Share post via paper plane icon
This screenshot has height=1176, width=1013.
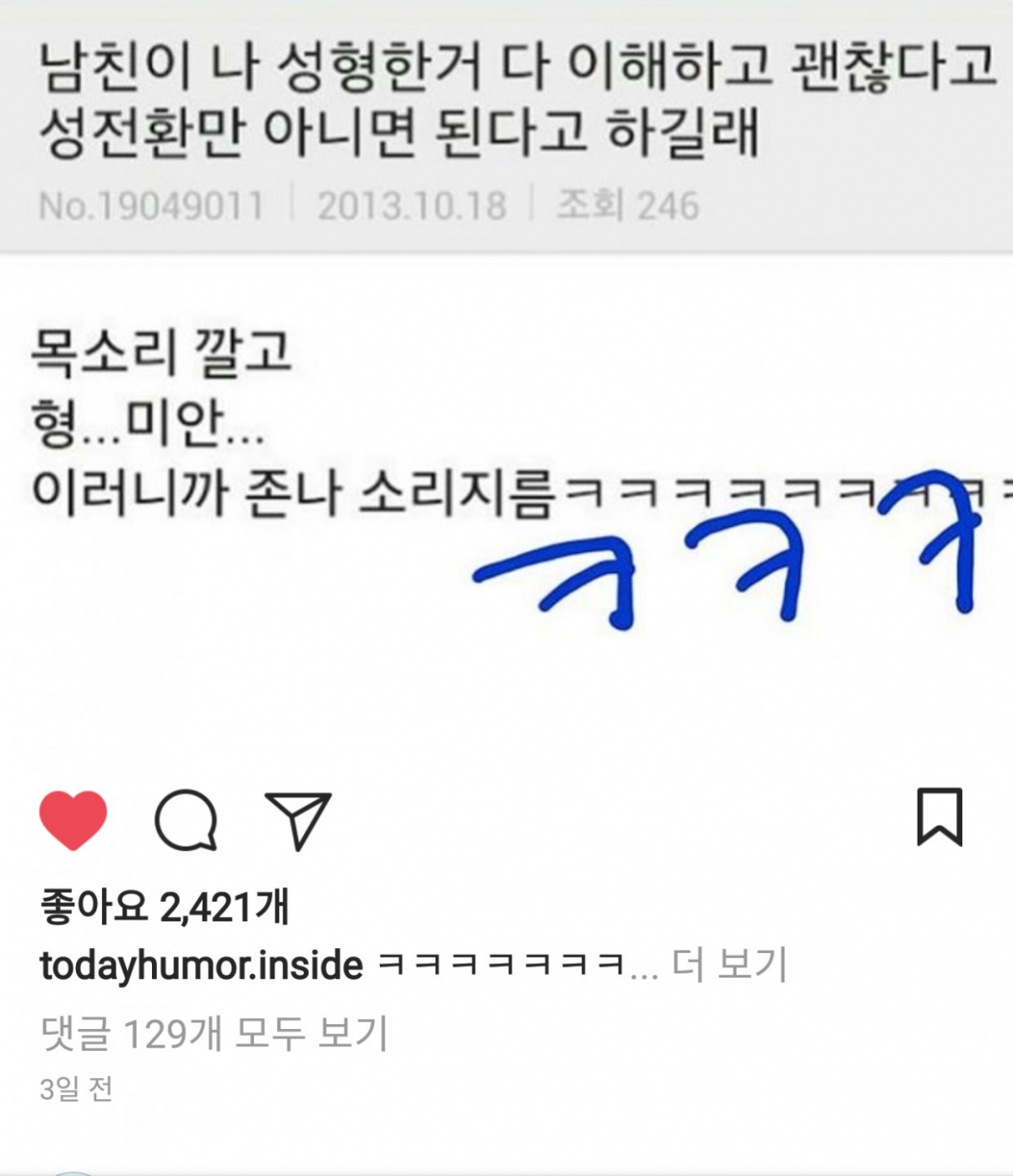click(298, 820)
